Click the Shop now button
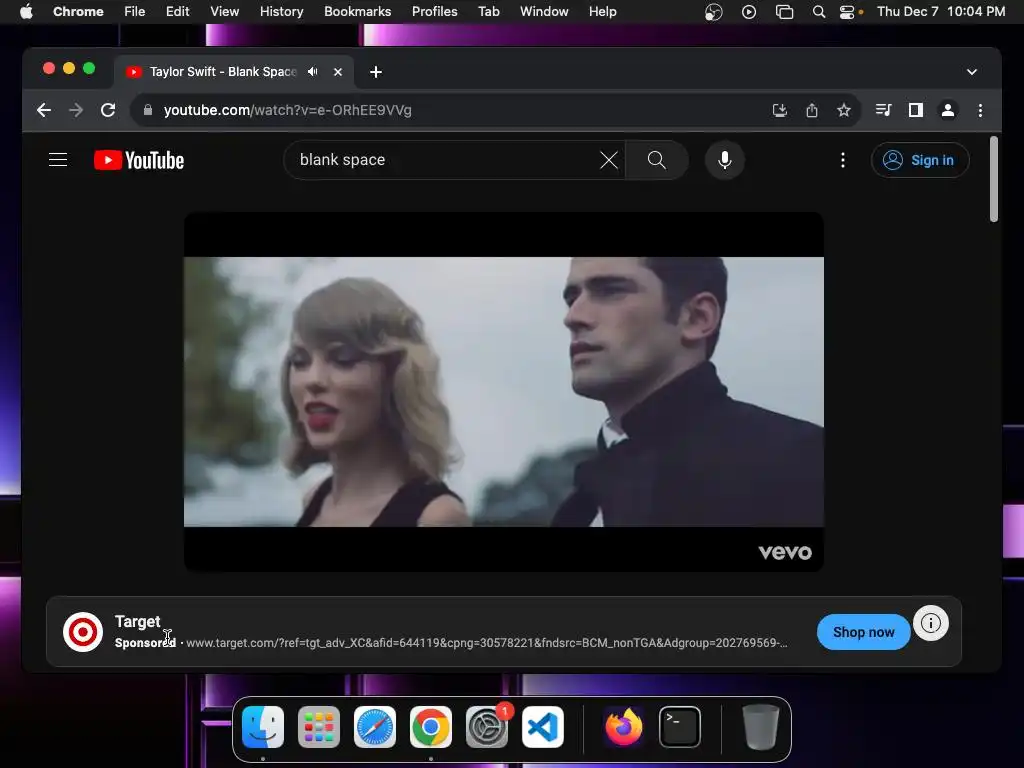The height and width of the screenshot is (768, 1024). coord(863,632)
